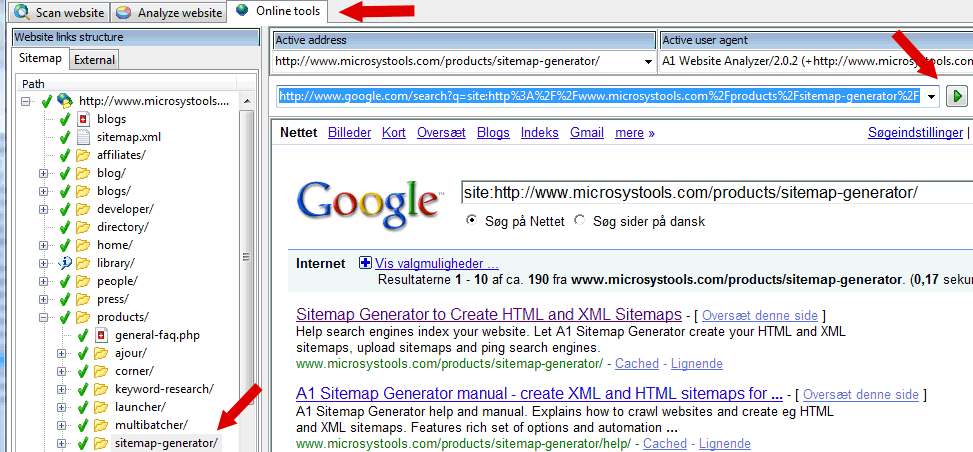This screenshot has height=452, width=973.
Task: Expand the press/ folder node
Action: click(x=43, y=299)
